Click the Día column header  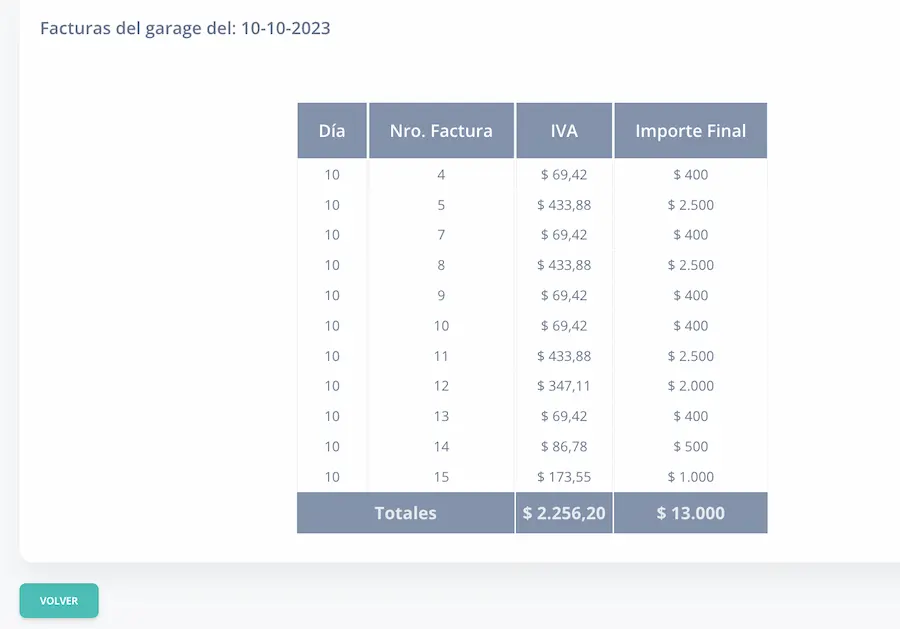332,131
